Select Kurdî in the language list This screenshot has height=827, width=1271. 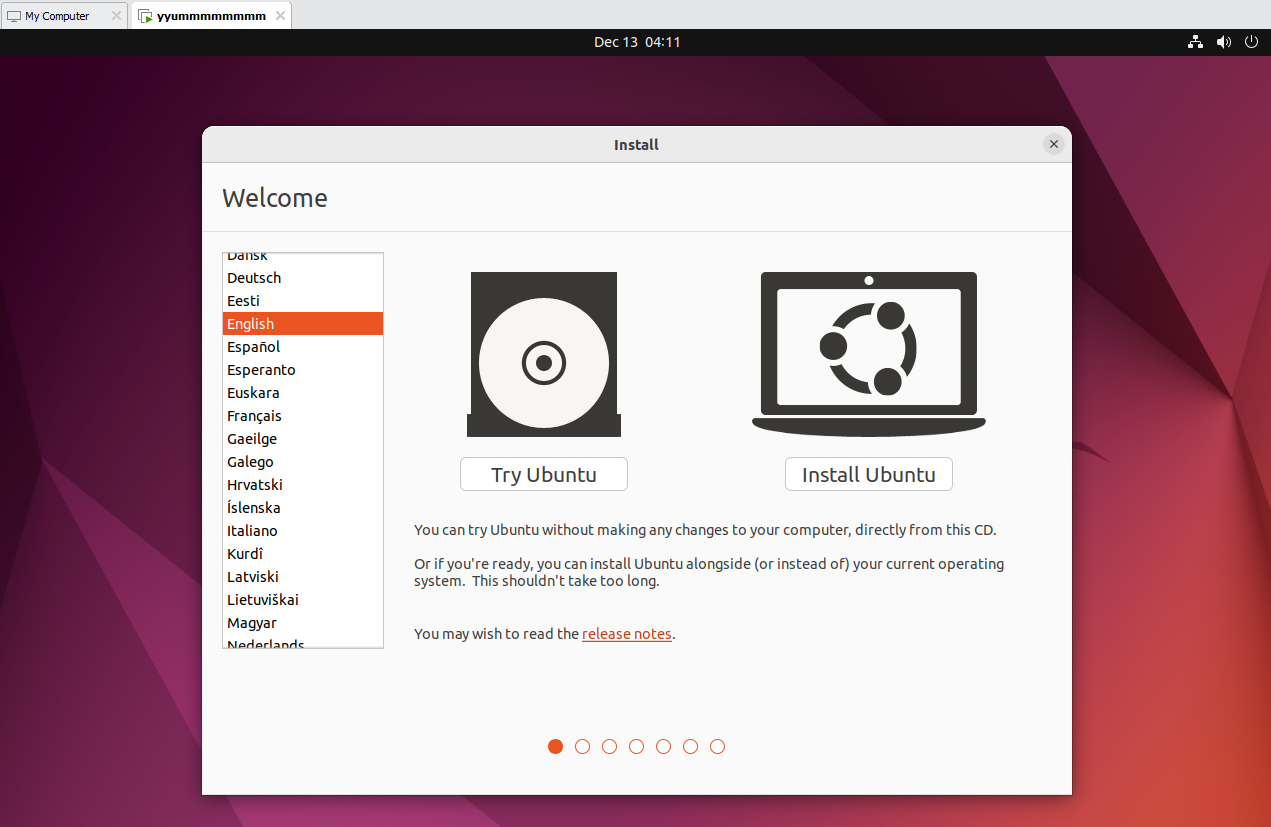[303, 554]
